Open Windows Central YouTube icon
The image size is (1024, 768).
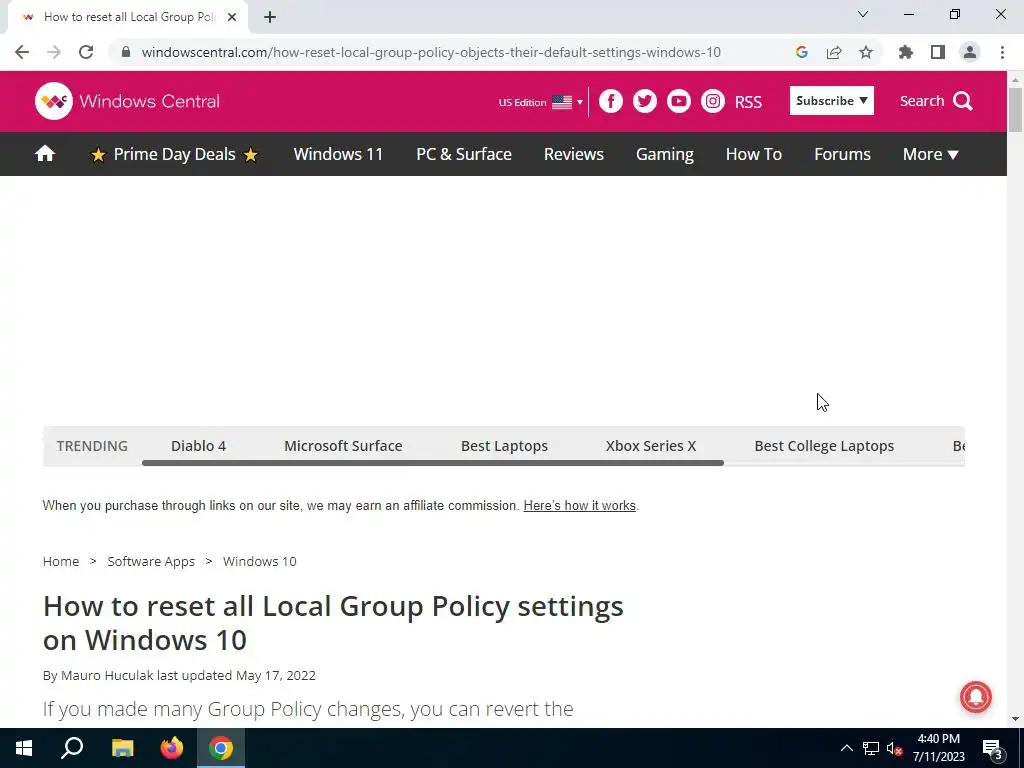click(x=679, y=101)
